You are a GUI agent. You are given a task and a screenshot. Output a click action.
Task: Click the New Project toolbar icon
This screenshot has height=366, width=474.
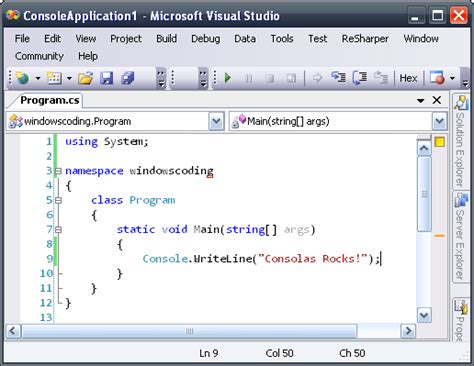coord(23,78)
